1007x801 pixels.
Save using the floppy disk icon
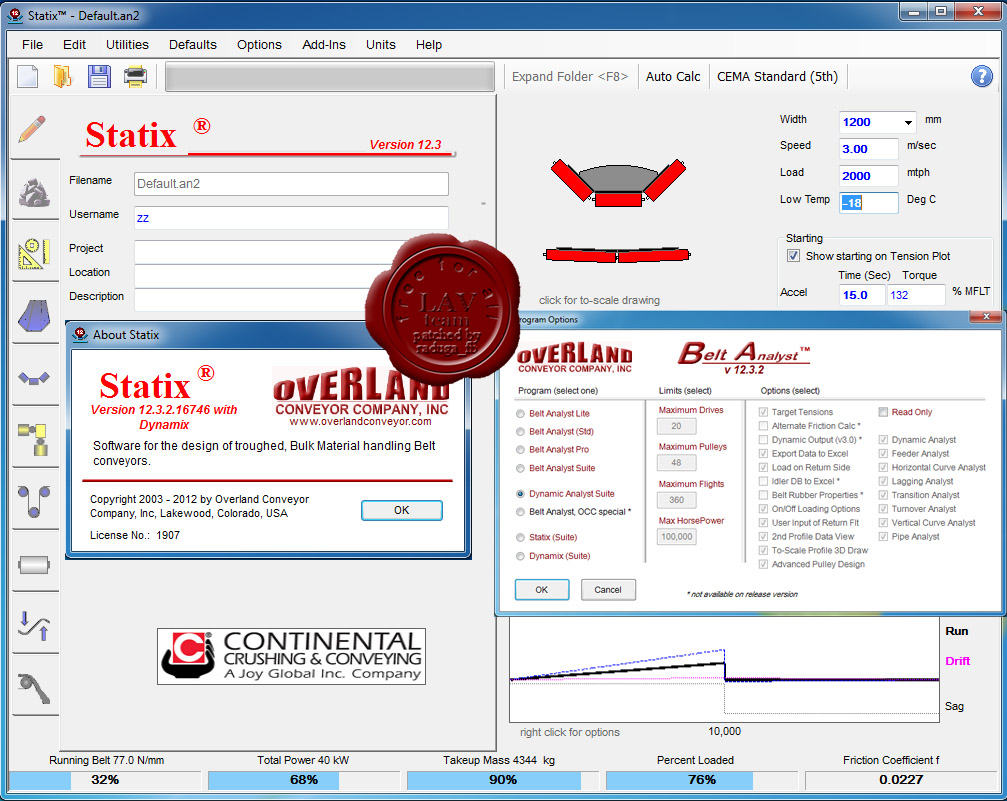[x=99, y=77]
